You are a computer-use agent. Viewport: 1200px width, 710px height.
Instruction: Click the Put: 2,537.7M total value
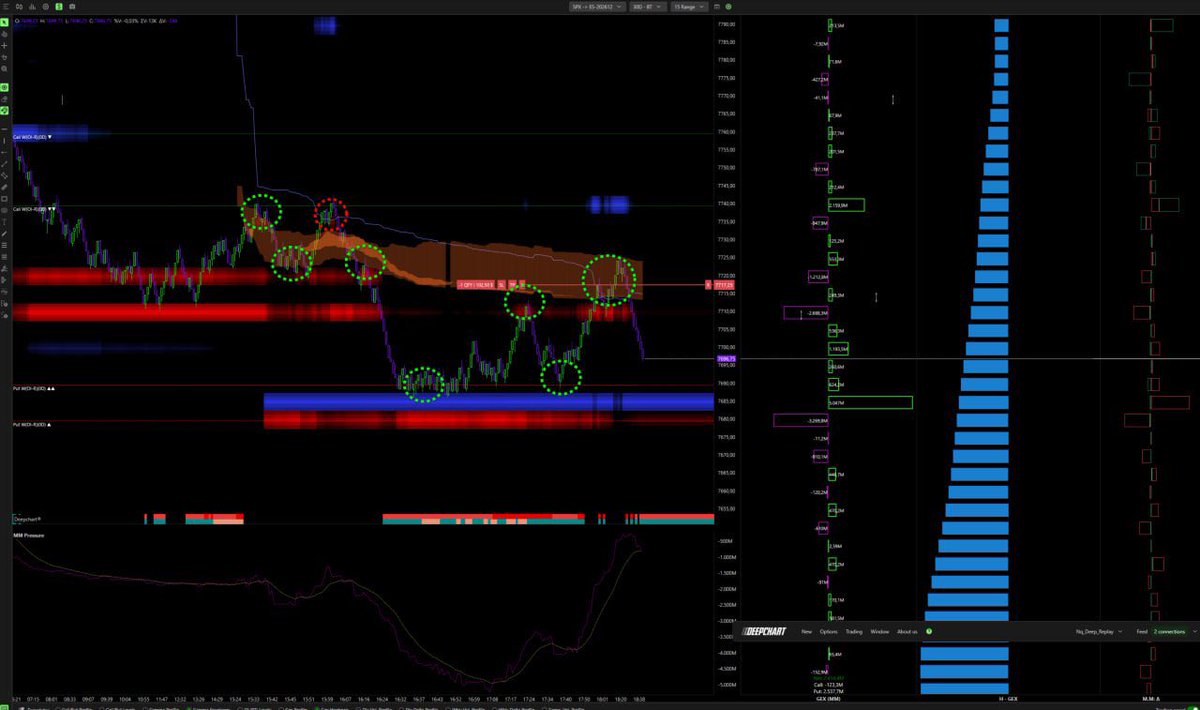point(829,691)
